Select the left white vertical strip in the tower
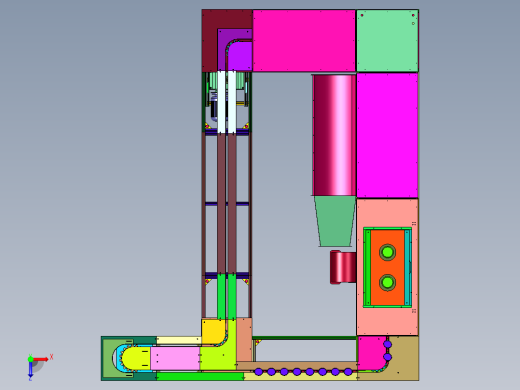The height and width of the screenshot is (390, 520). pyautogui.click(x=221, y=102)
